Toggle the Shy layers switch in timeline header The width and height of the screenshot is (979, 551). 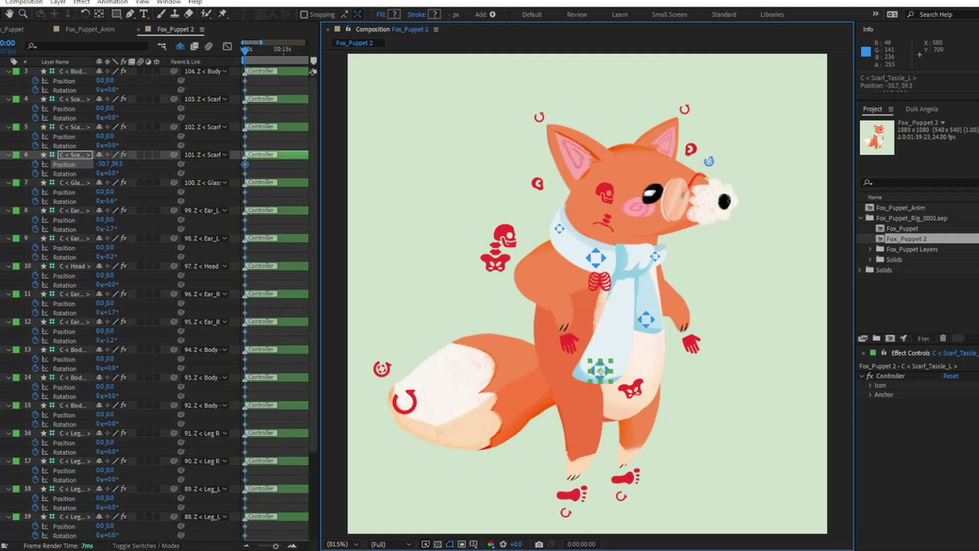pos(180,46)
